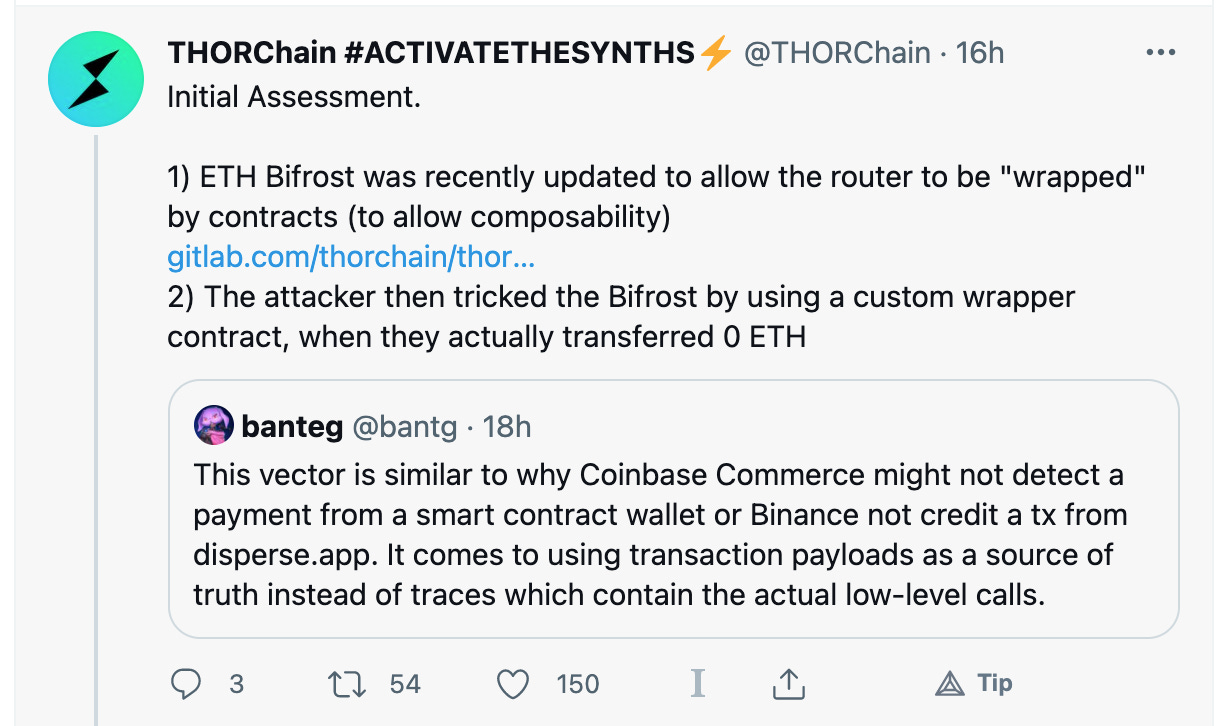Click the banteg name in quoted tweet
Image resolution: width=1220 pixels, height=726 pixels.
292,428
